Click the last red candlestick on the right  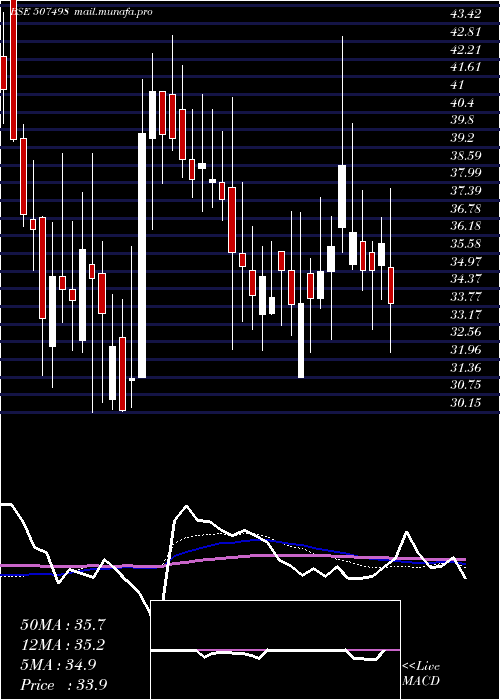(391, 286)
